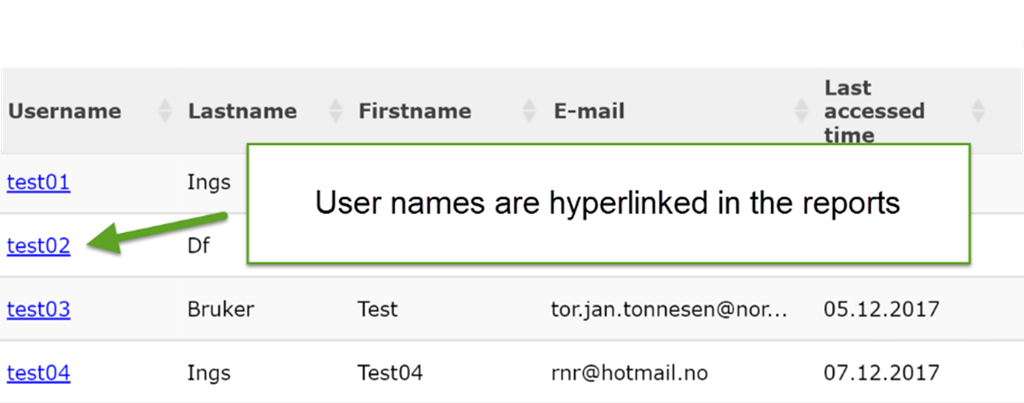
Task: Click sort arrows beside Last accessed time
Action: (x=978, y=112)
